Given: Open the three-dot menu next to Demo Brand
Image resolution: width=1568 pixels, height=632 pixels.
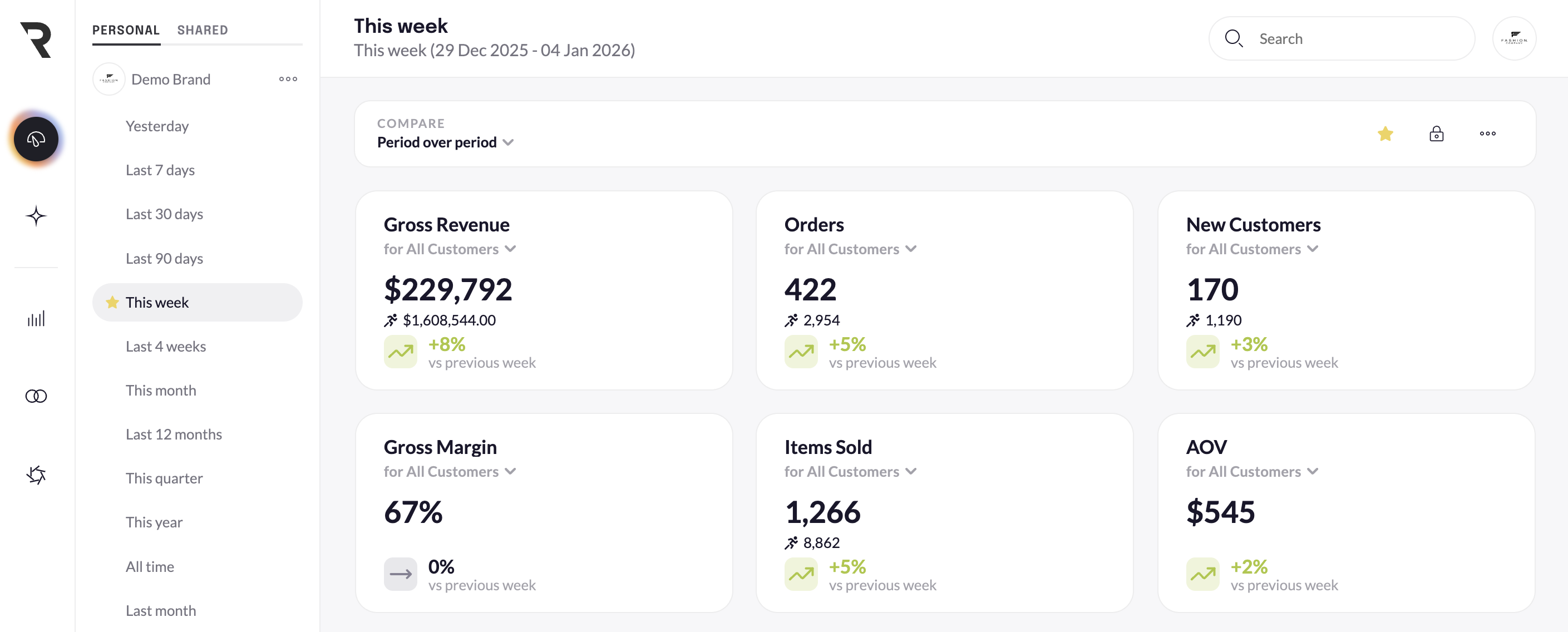Looking at the screenshot, I should coord(287,78).
